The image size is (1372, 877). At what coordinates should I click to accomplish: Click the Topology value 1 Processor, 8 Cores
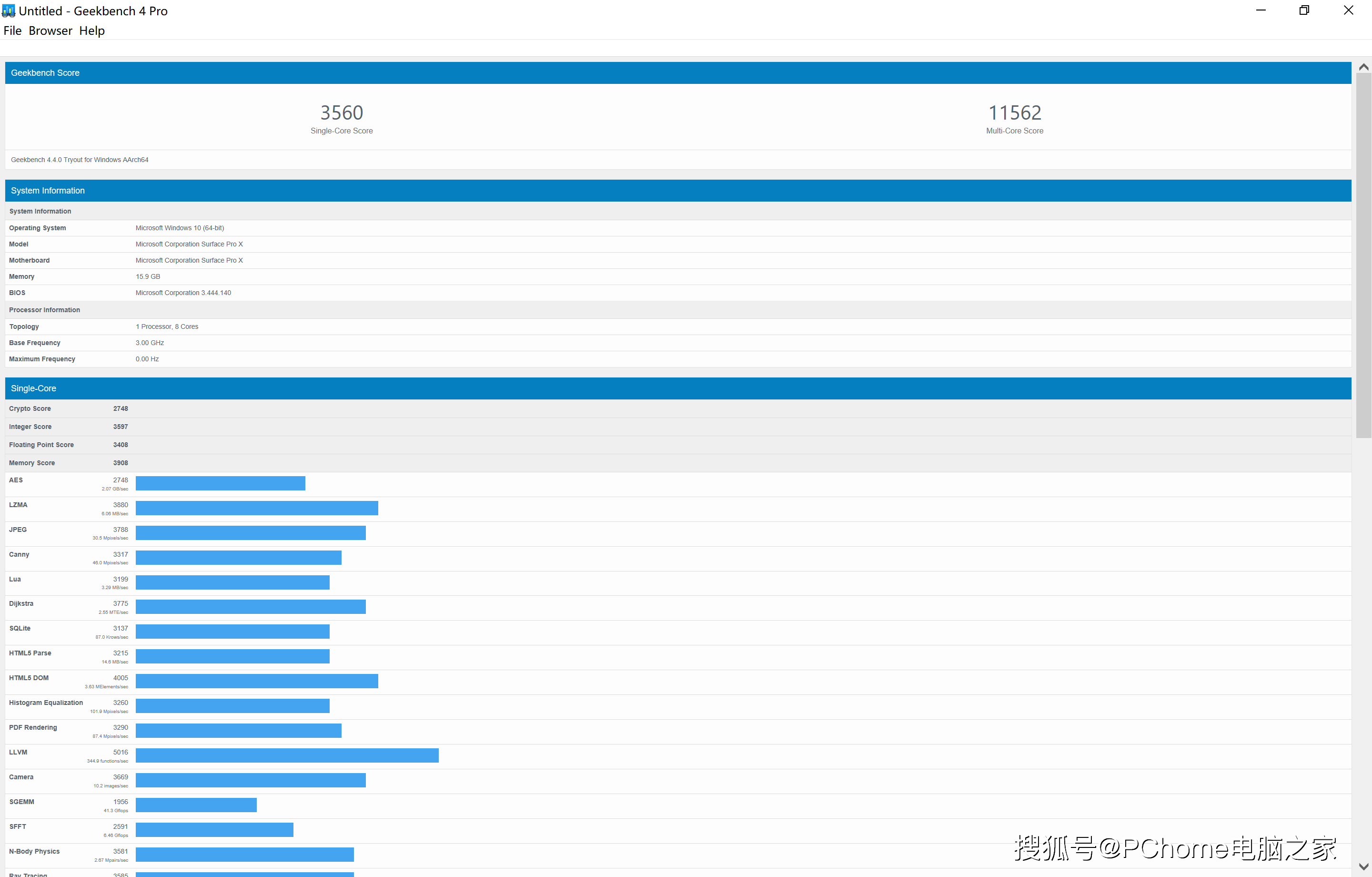click(167, 327)
